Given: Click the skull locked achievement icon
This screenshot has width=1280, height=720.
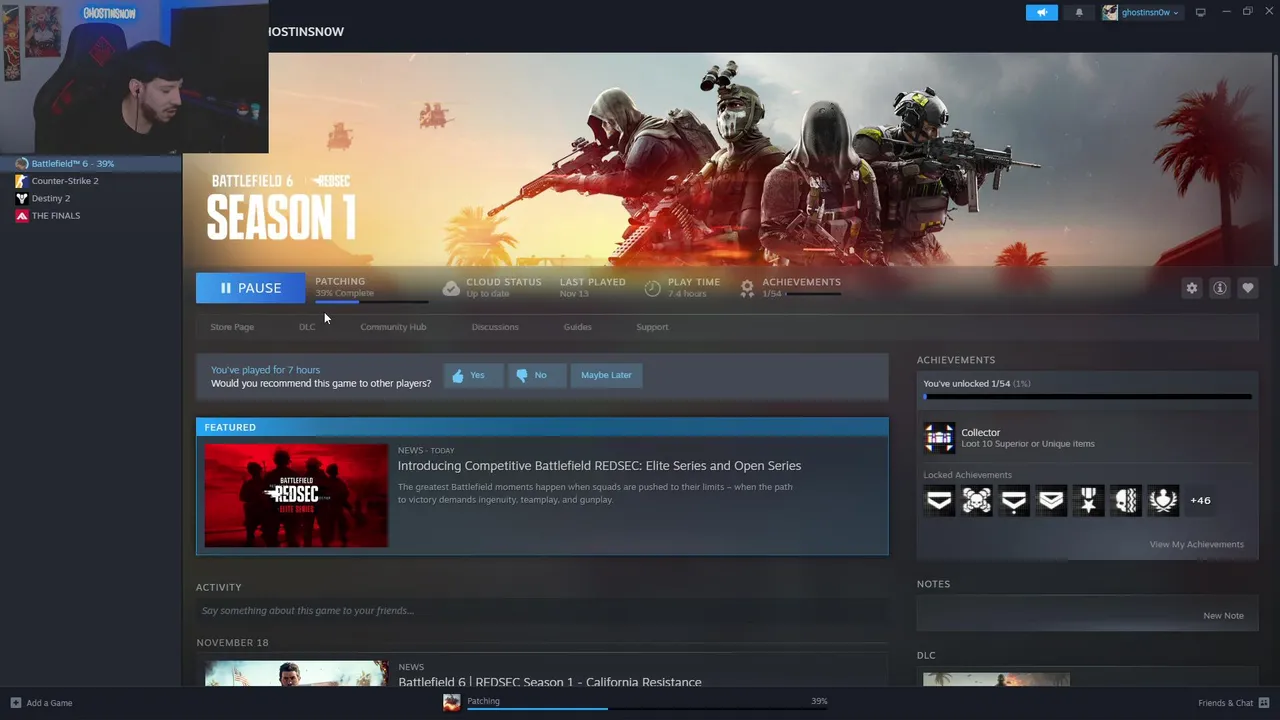Looking at the screenshot, I should point(977,500).
